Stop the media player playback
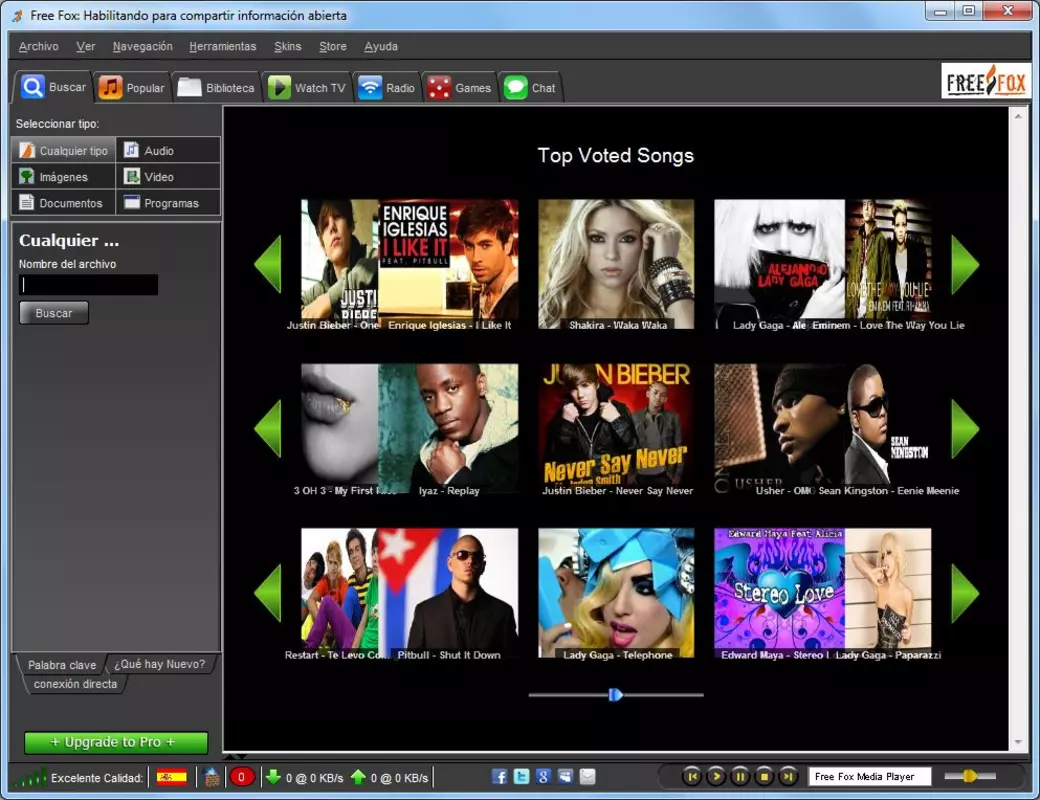Screen dimensions: 1040x800 coord(763,776)
